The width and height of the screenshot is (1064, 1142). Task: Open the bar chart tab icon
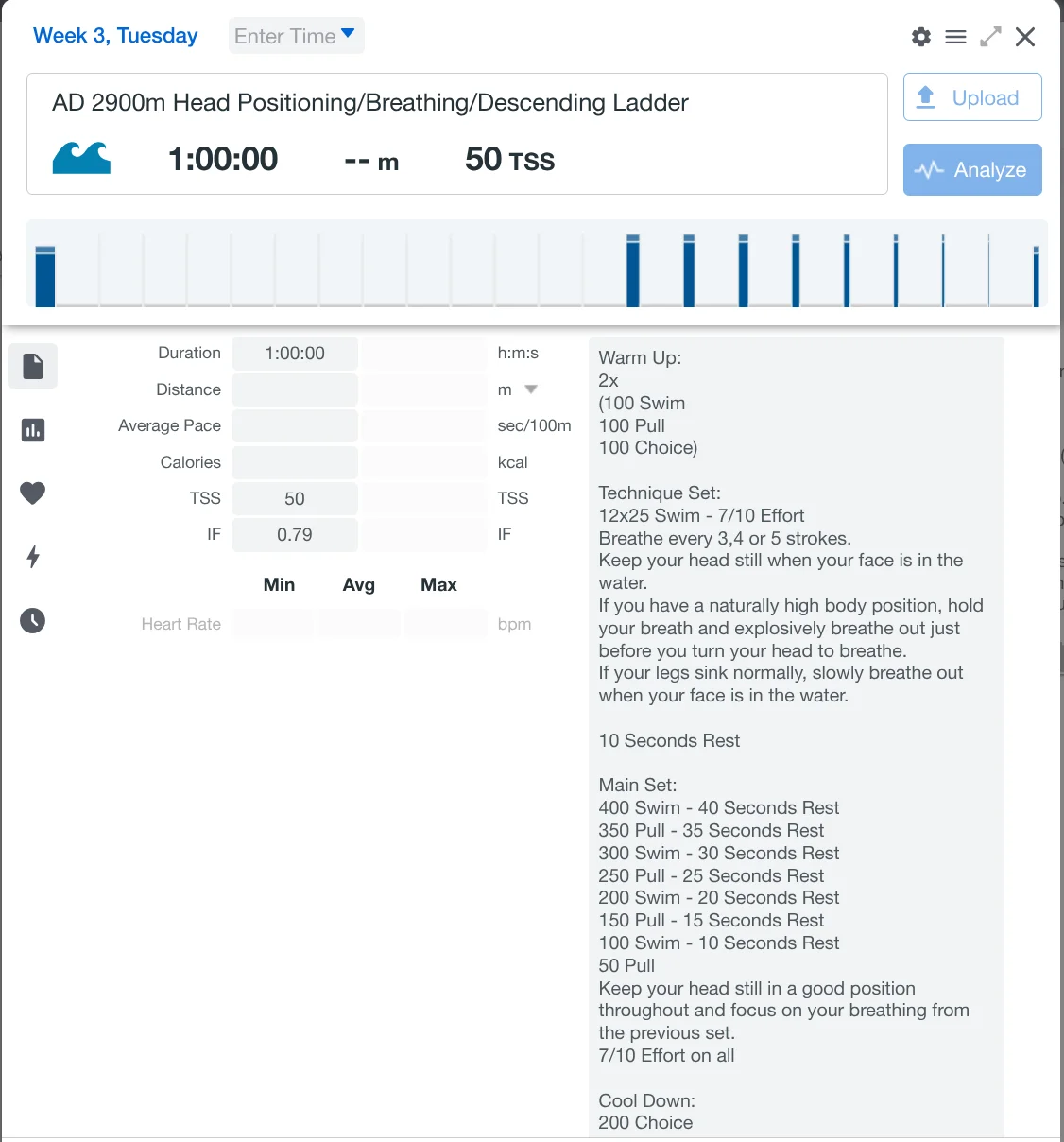pos(33,430)
